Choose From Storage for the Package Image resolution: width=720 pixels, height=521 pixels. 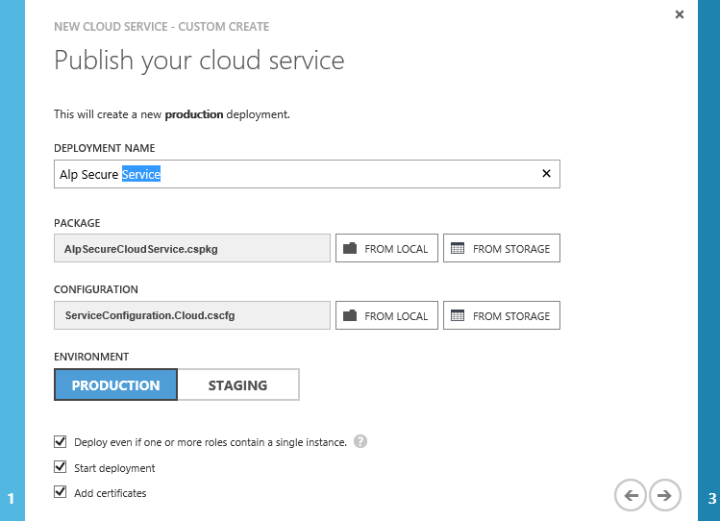pyautogui.click(x=501, y=249)
